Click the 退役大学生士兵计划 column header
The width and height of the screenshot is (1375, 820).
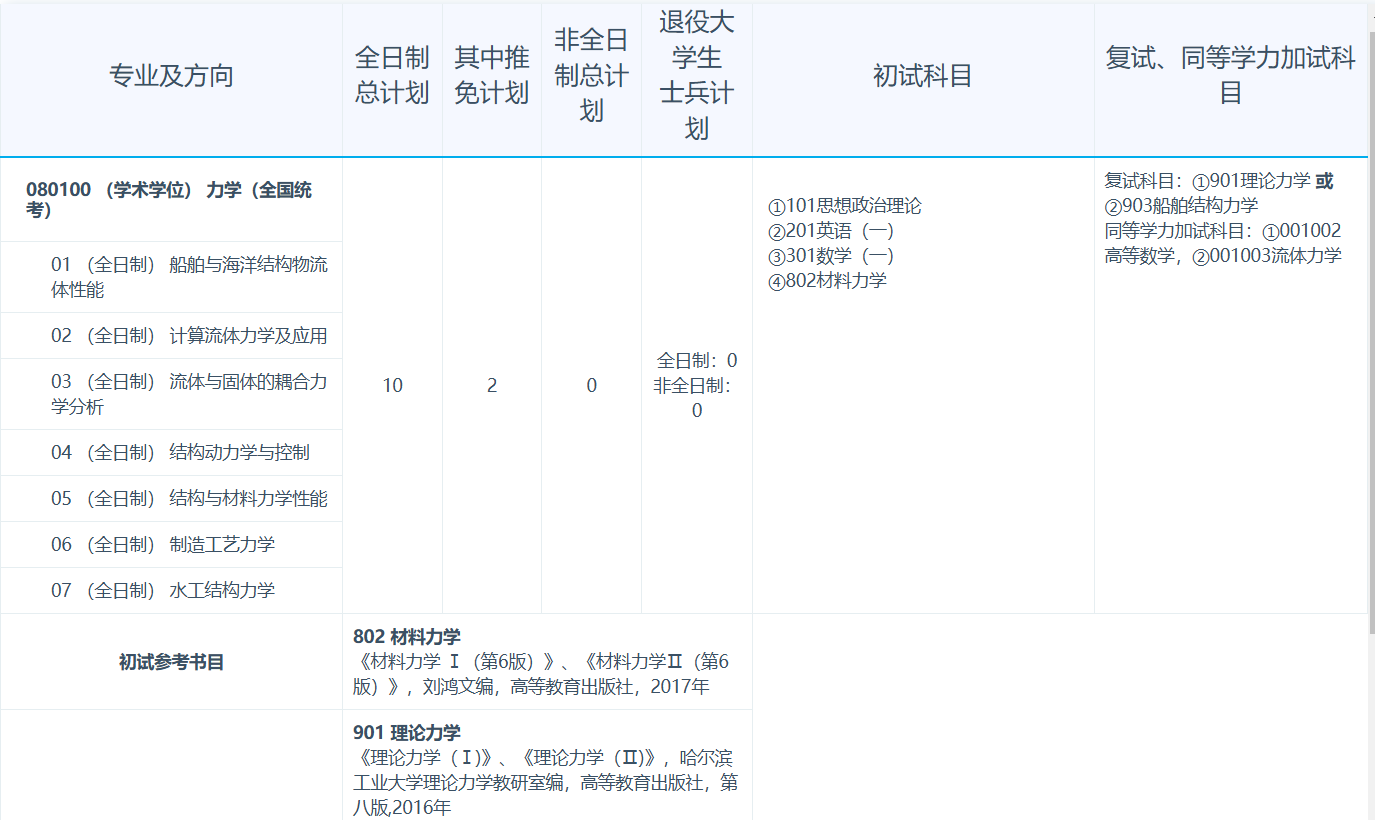[x=697, y=76]
